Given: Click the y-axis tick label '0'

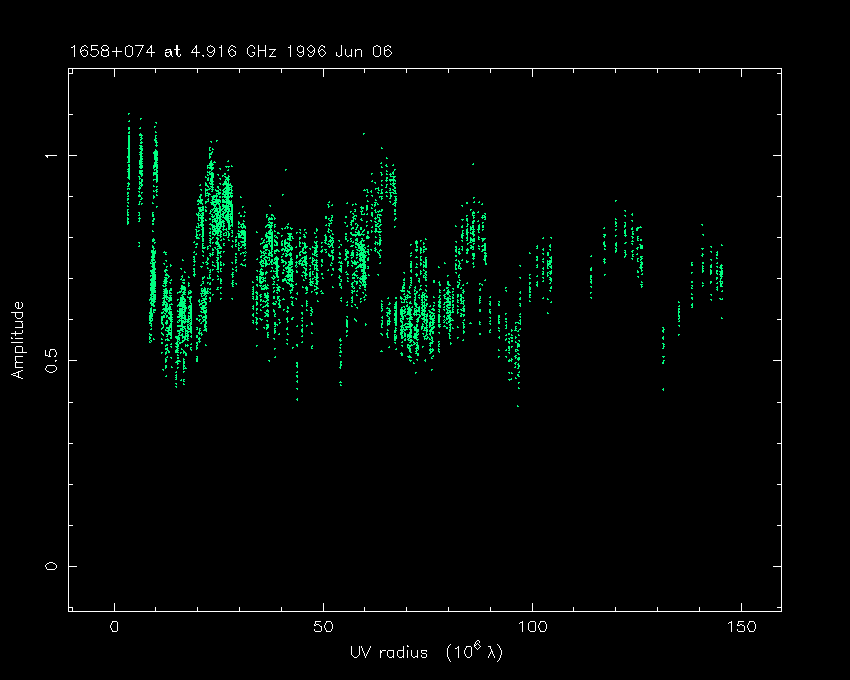Looking at the screenshot, I should pos(50,566).
